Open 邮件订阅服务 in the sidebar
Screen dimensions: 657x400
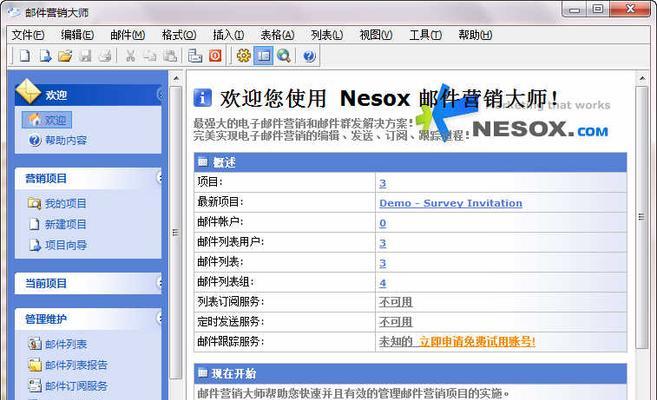[76, 386]
